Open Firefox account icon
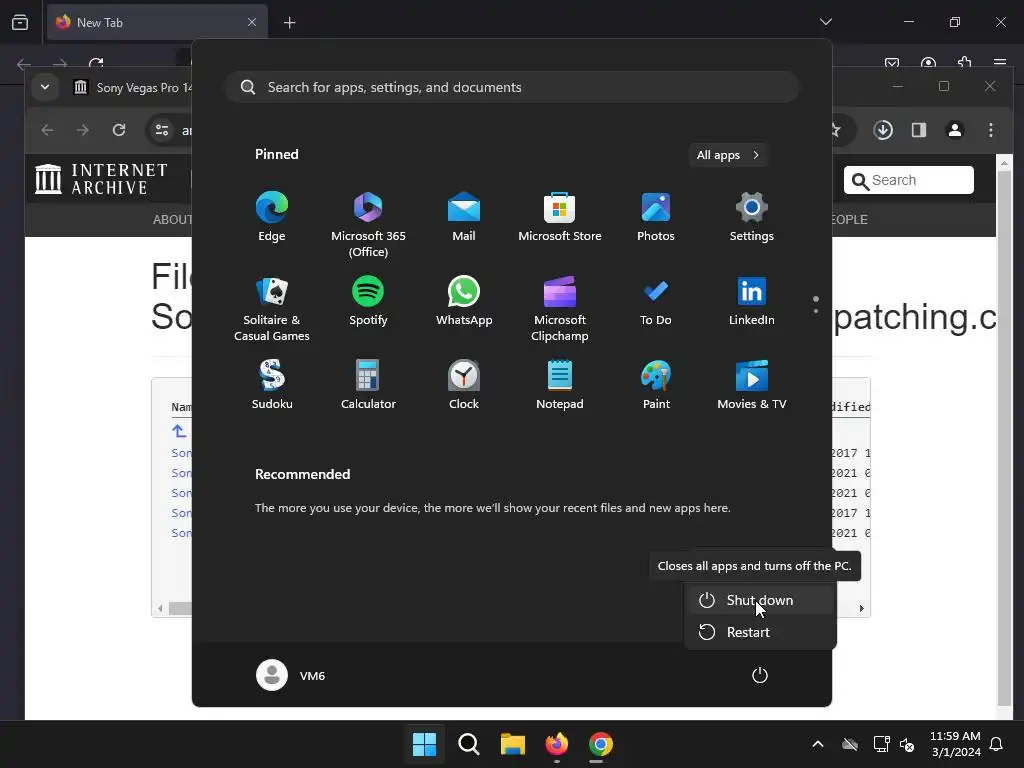 tap(928, 63)
